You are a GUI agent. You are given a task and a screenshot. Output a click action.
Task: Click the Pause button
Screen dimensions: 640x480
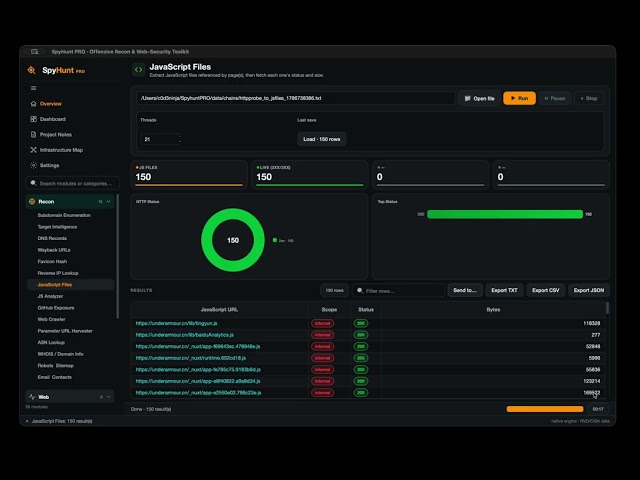[x=555, y=98]
